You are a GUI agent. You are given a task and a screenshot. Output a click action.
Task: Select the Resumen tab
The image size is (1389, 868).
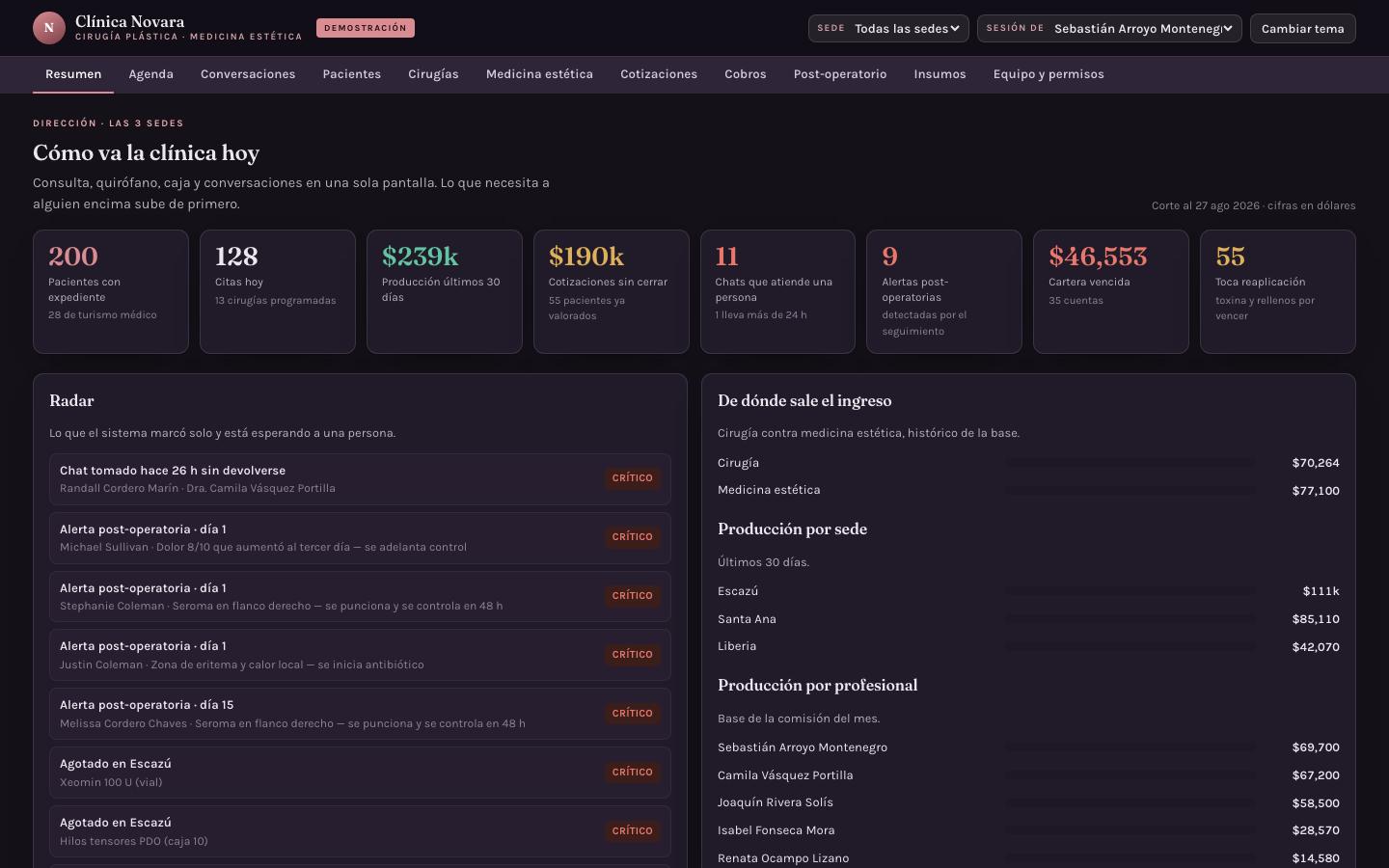click(x=73, y=74)
